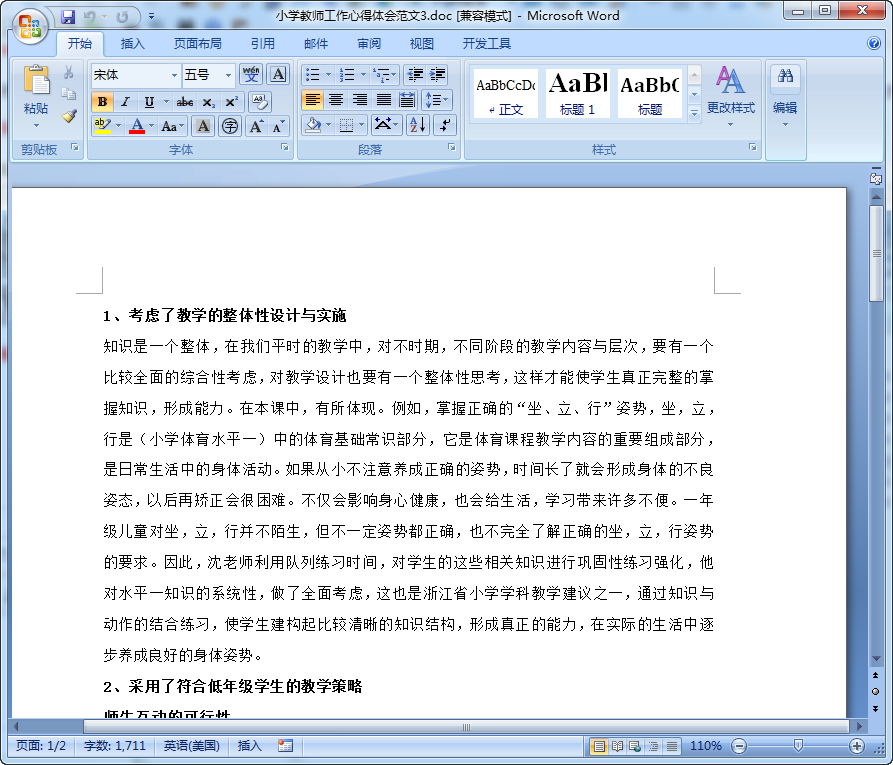Viewport: 893px width, 765px height.
Task: Switch to outline view icon
Action: tap(653, 746)
